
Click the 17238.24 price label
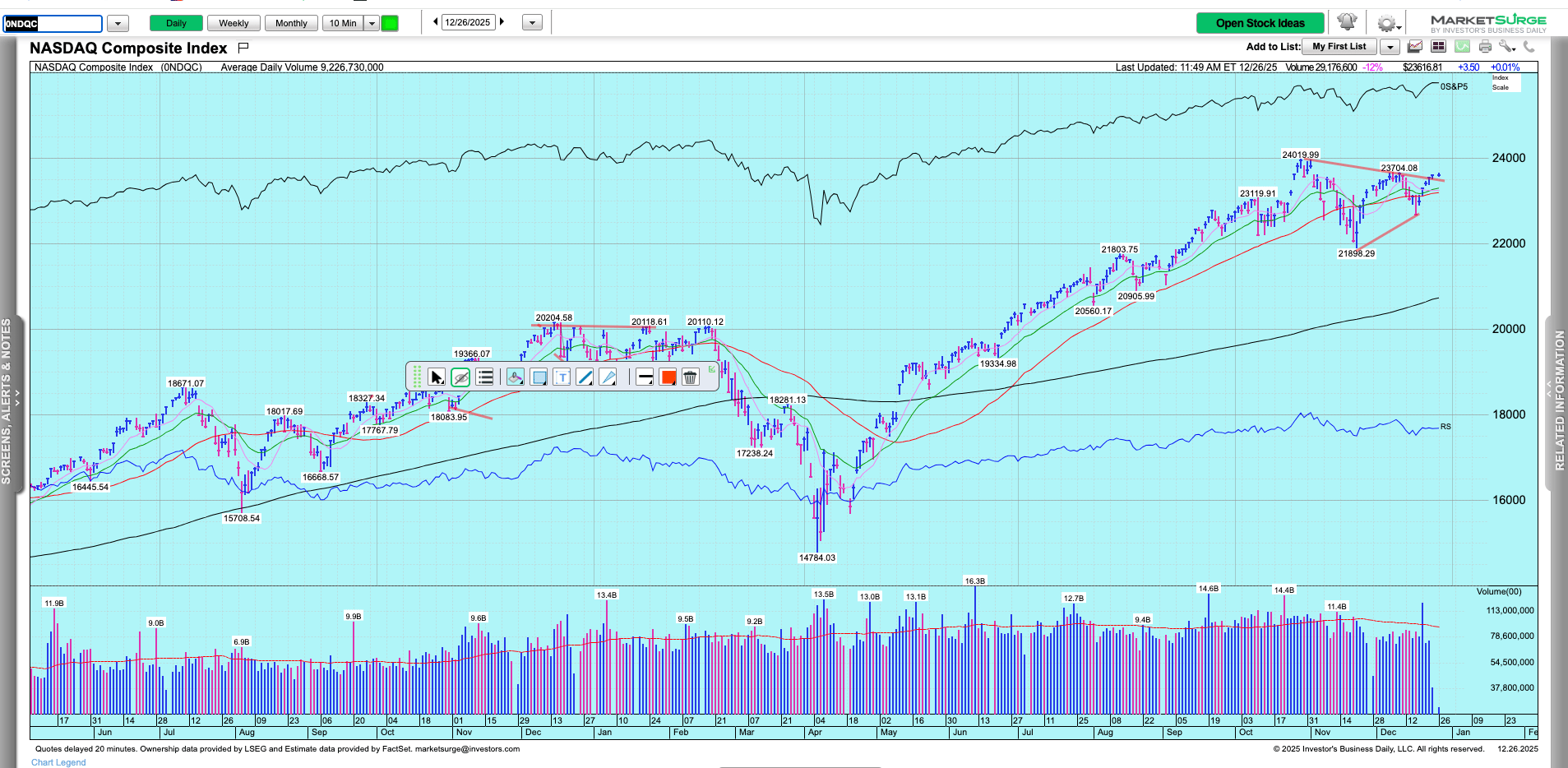754,453
